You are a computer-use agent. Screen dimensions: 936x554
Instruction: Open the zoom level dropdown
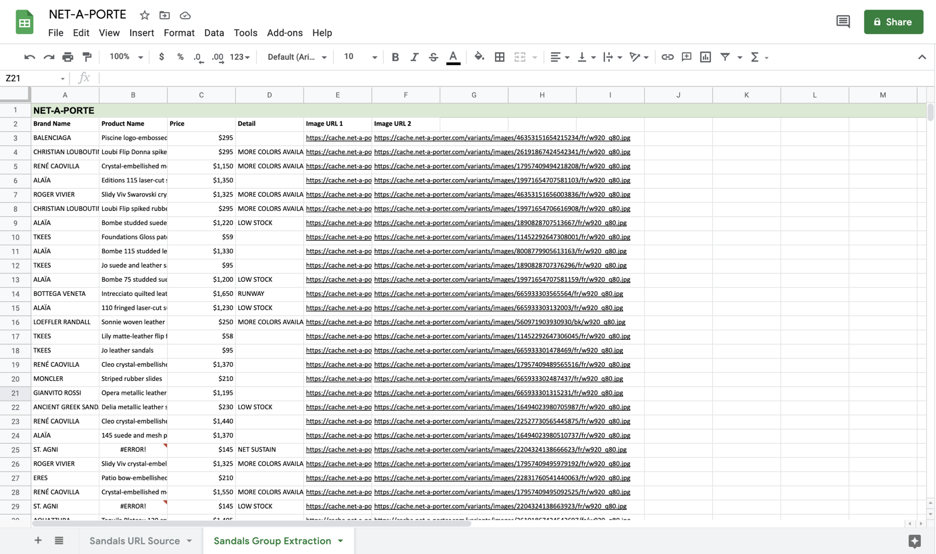(126, 57)
